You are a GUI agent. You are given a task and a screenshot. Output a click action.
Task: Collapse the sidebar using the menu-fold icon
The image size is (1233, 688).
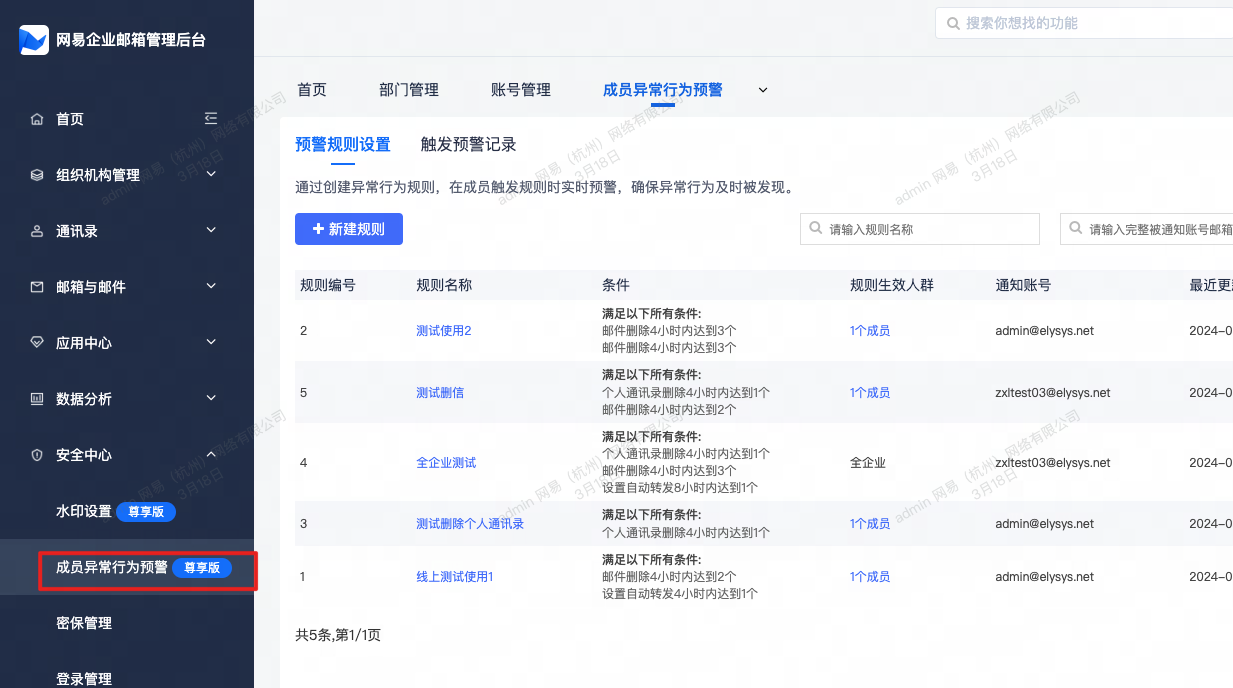click(211, 118)
